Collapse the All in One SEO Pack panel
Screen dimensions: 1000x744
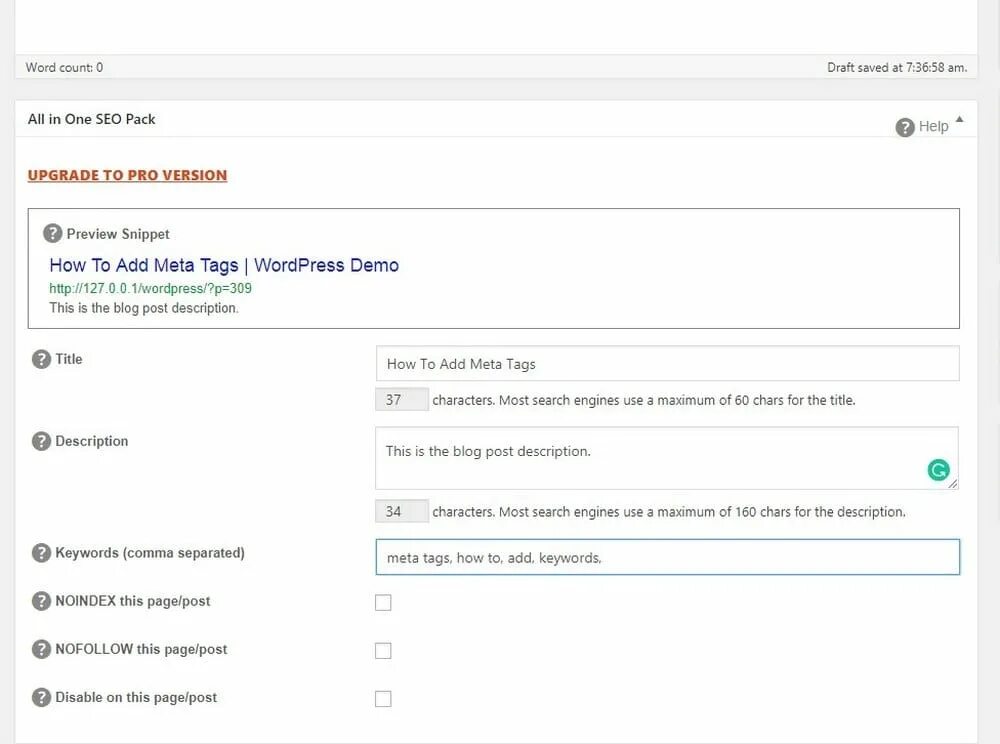coord(960,120)
